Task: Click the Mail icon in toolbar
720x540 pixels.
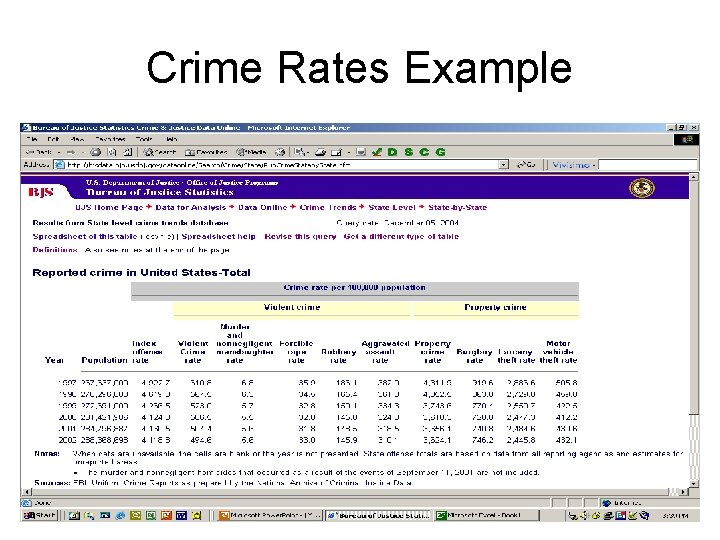Action: [x=299, y=152]
